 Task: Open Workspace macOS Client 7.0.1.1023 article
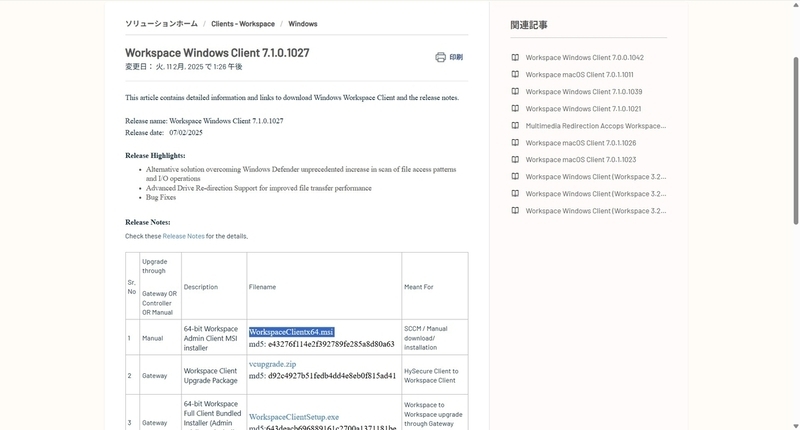tap(581, 160)
